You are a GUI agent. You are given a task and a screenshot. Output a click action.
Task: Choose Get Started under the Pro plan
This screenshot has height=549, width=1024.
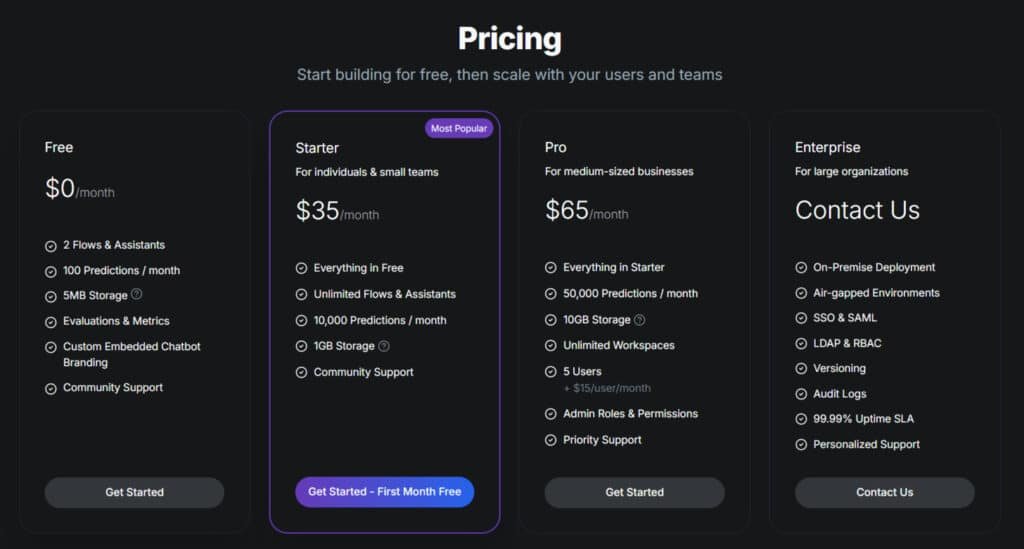tap(634, 492)
